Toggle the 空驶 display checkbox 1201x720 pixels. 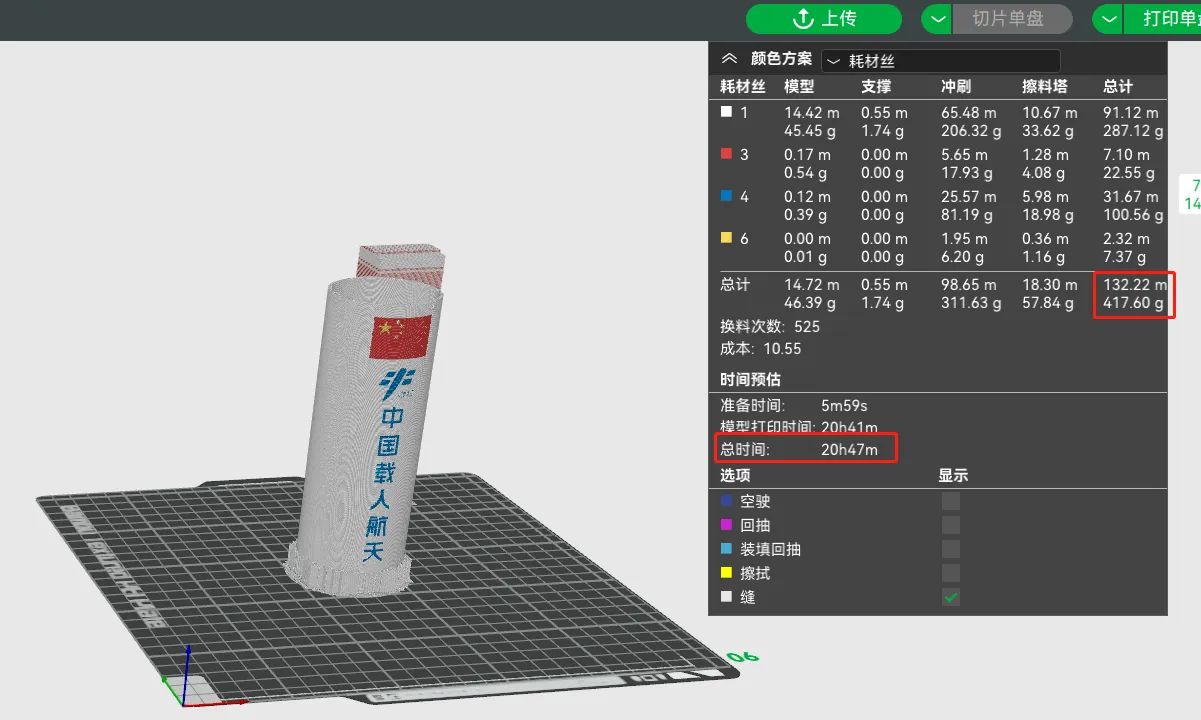click(x=951, y=501)
